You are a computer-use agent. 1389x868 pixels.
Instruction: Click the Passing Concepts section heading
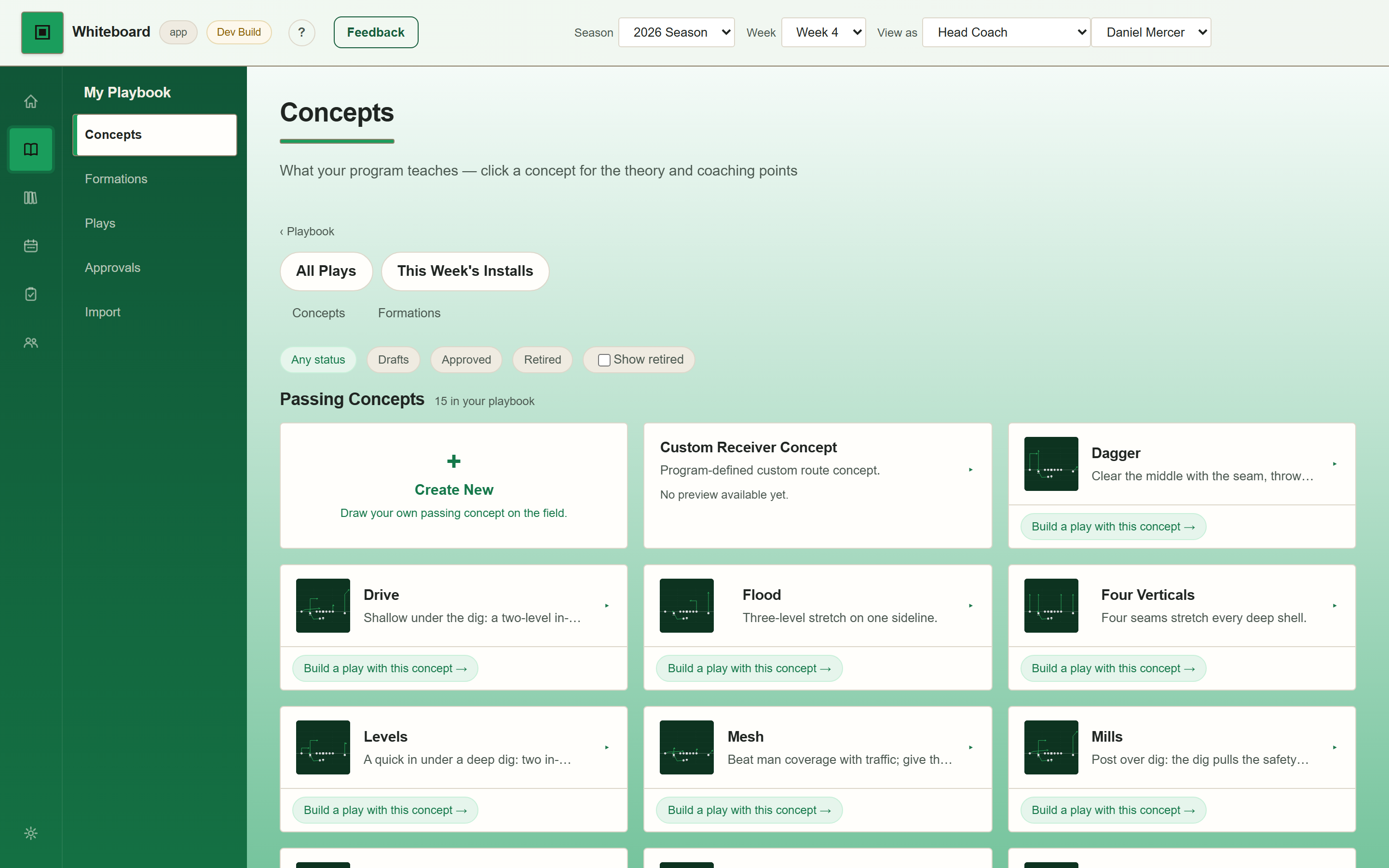tap(352, 399)
